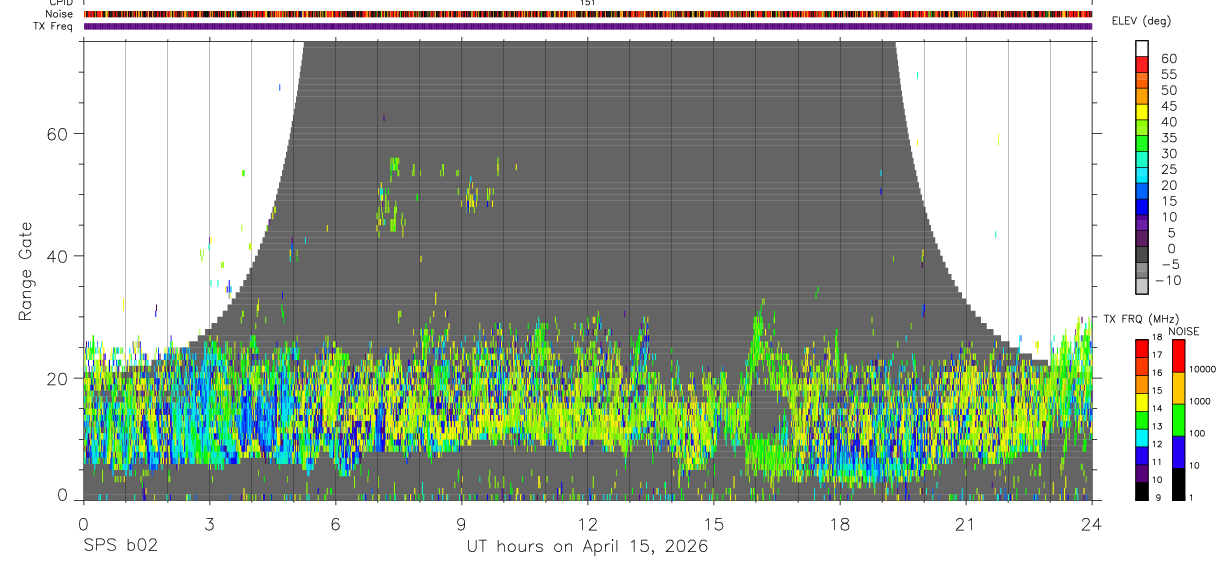Click the '14' label on TX FRQ scale

coord(1157,409)
